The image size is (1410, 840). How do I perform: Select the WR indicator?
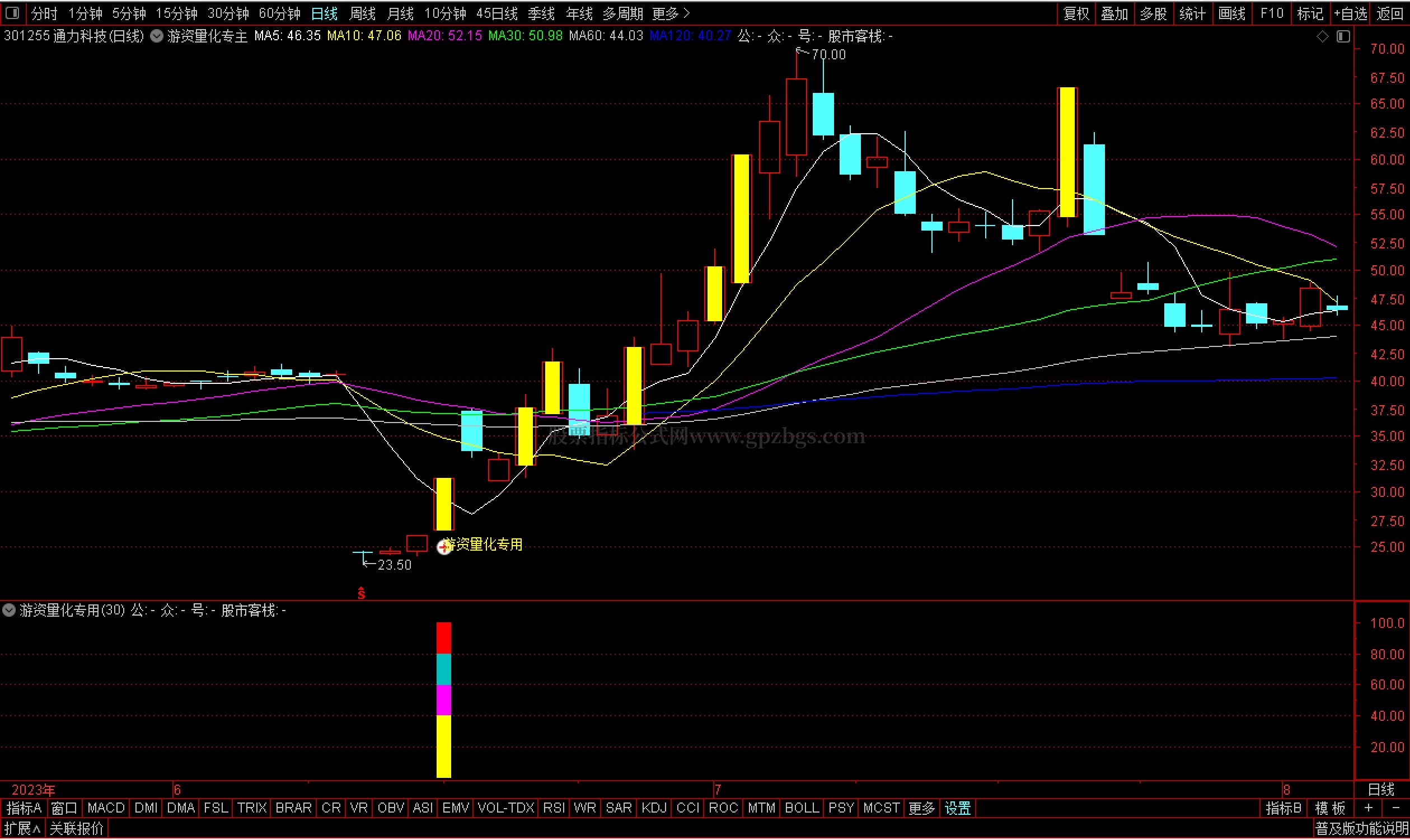[585, 809]
